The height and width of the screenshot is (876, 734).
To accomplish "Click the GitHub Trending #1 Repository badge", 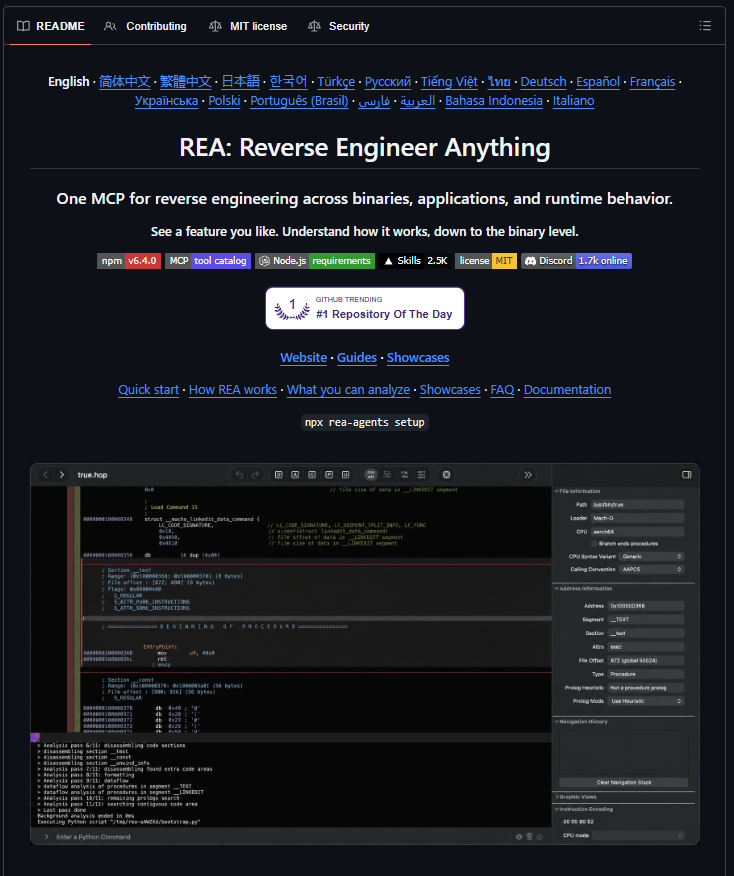I will tap(365, 308).
